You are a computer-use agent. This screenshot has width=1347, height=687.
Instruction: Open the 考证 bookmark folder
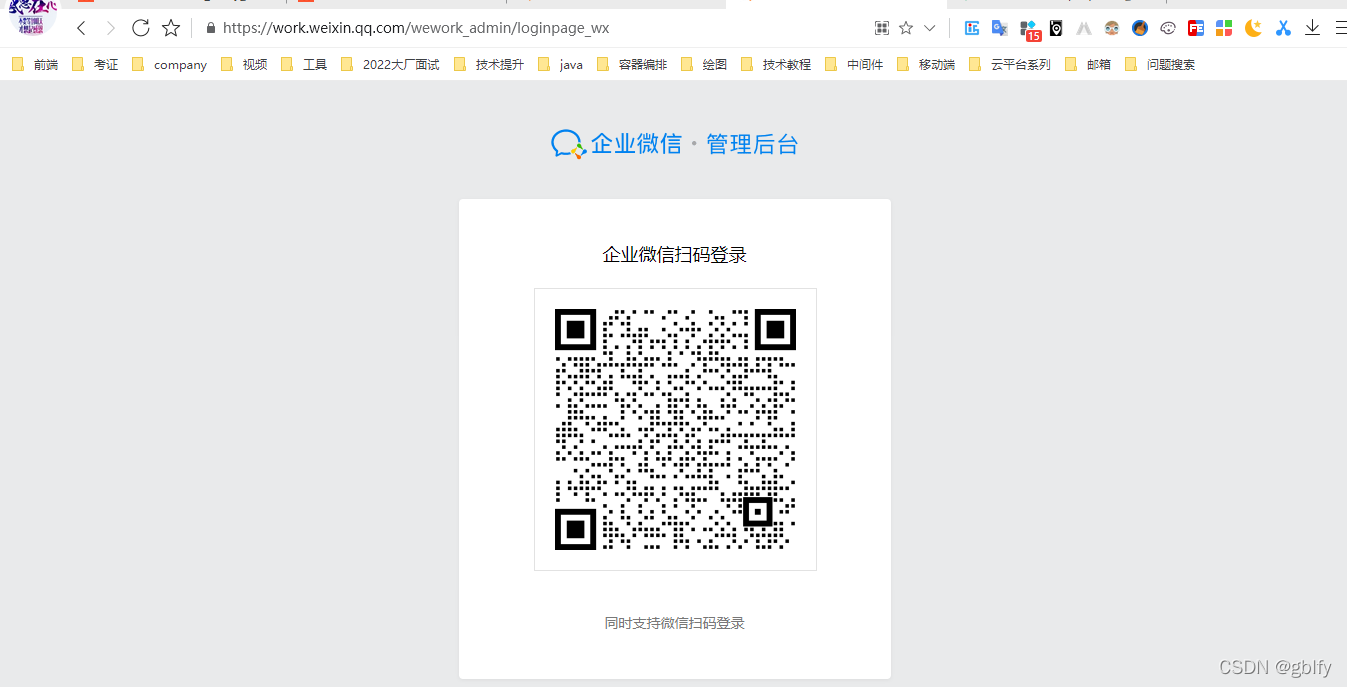pos(95,65)
